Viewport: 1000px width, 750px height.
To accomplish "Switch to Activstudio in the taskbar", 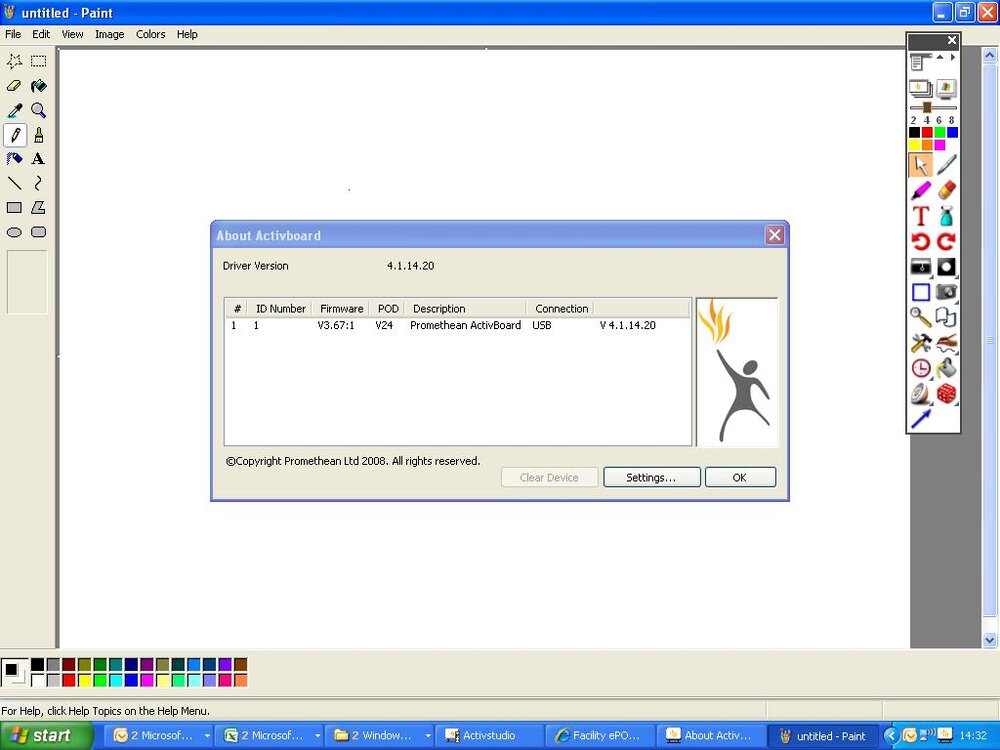I will [x=489, y=735].
